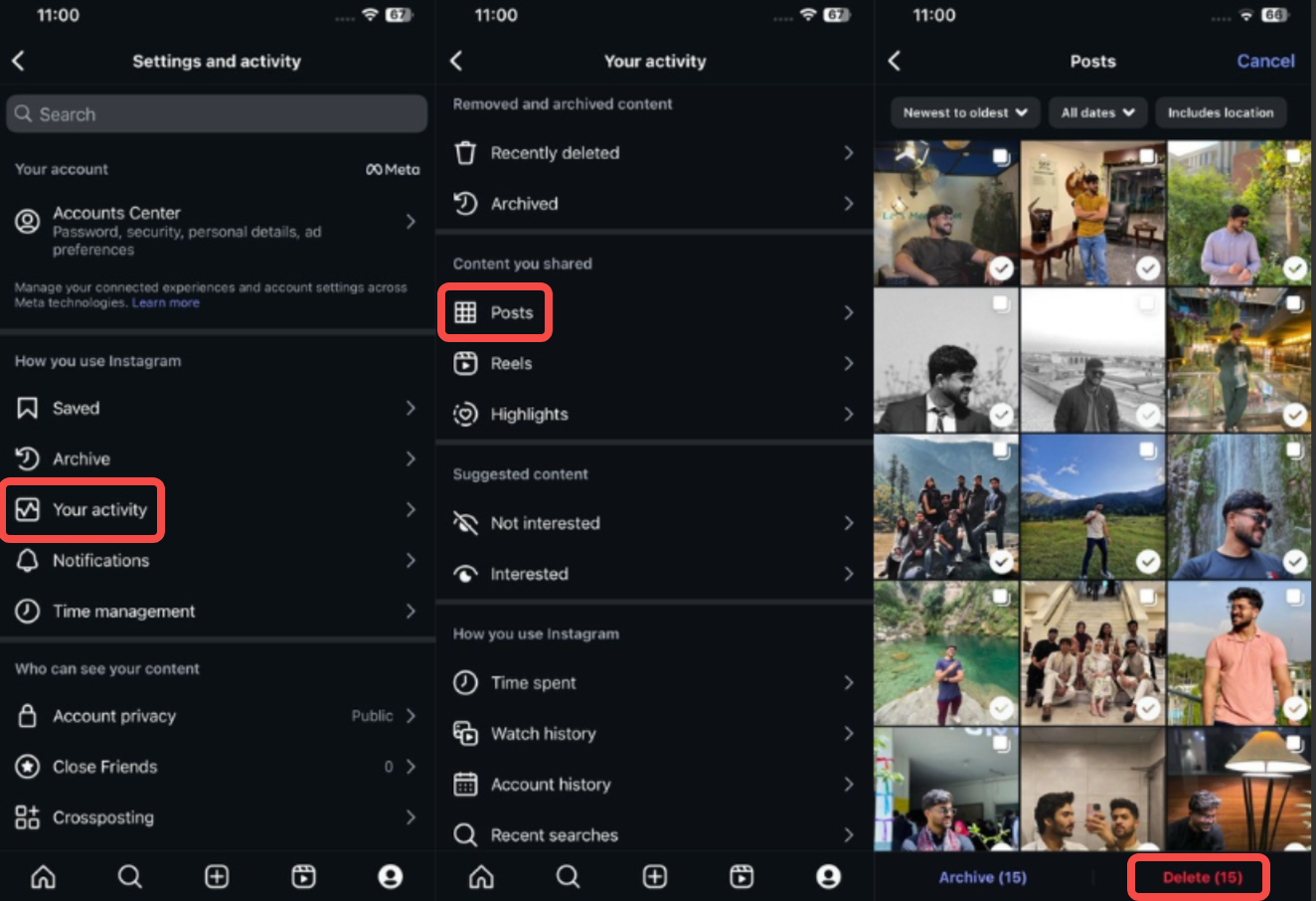Screen dimensions: 1316x901
Task: Tap the Saved bookmark icon
Action: coord(28,409)
